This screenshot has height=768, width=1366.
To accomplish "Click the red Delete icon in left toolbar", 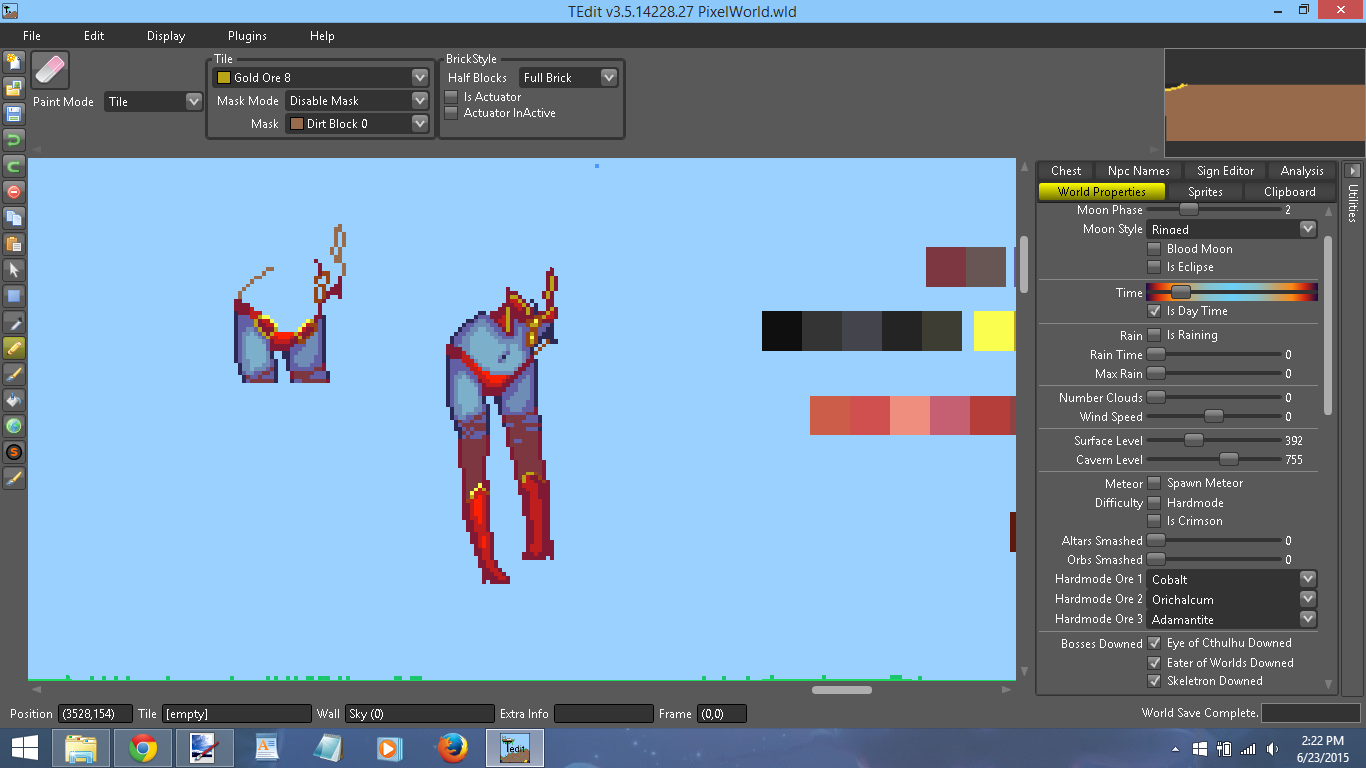I will pos(14,192).
